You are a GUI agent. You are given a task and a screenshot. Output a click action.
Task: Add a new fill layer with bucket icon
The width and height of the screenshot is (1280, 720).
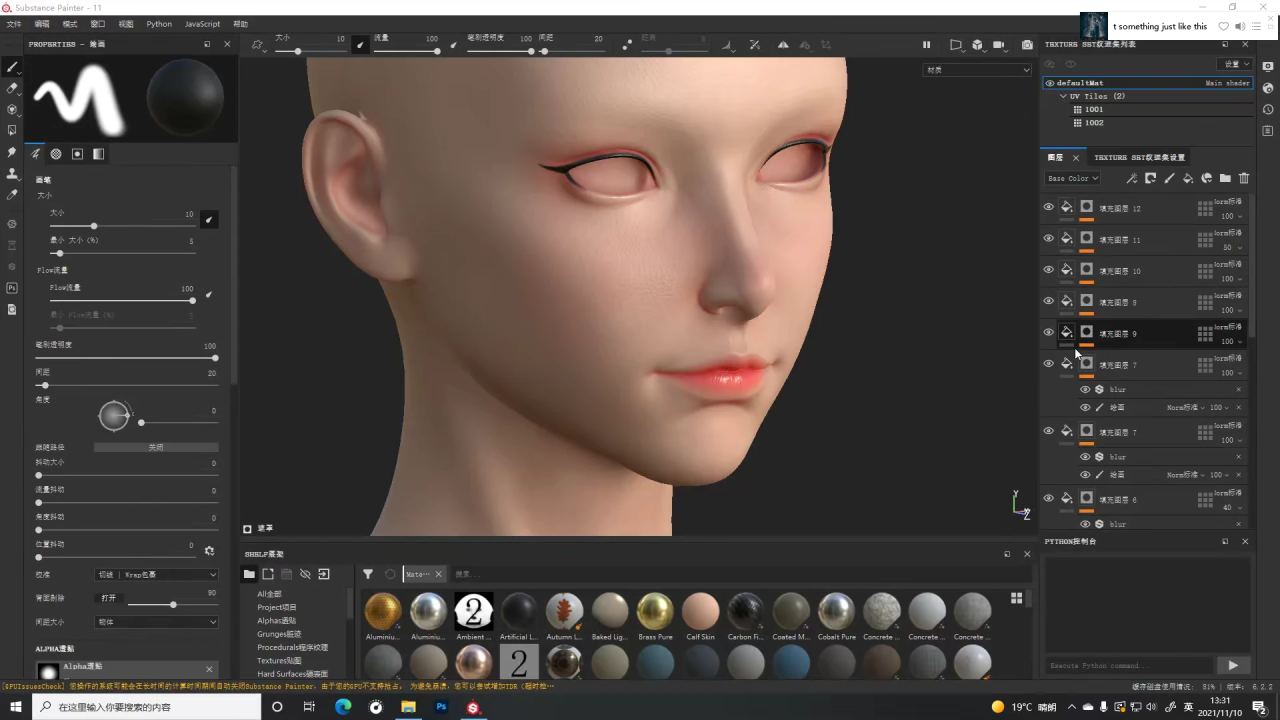point(1188,178)
